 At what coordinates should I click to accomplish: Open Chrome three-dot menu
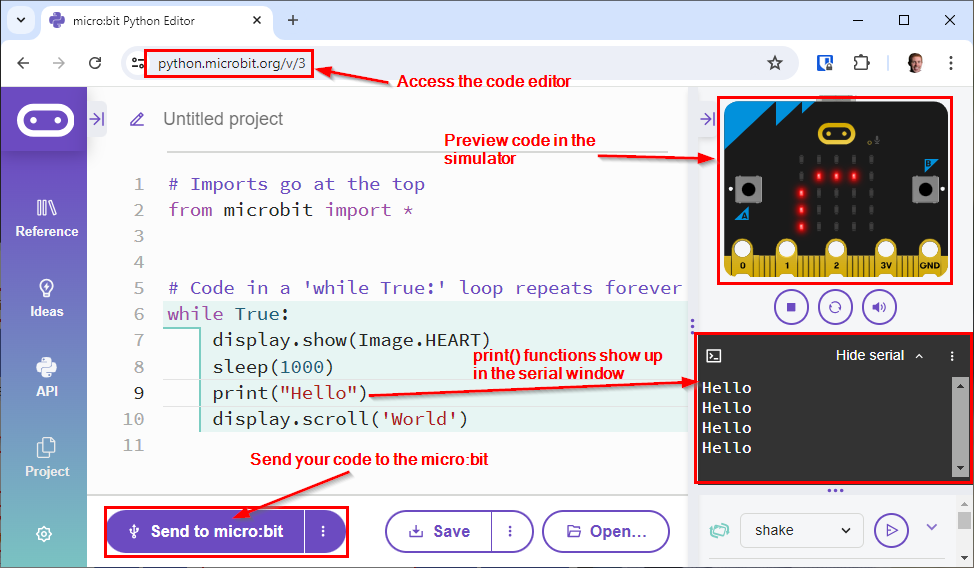(x=950, y=63)
